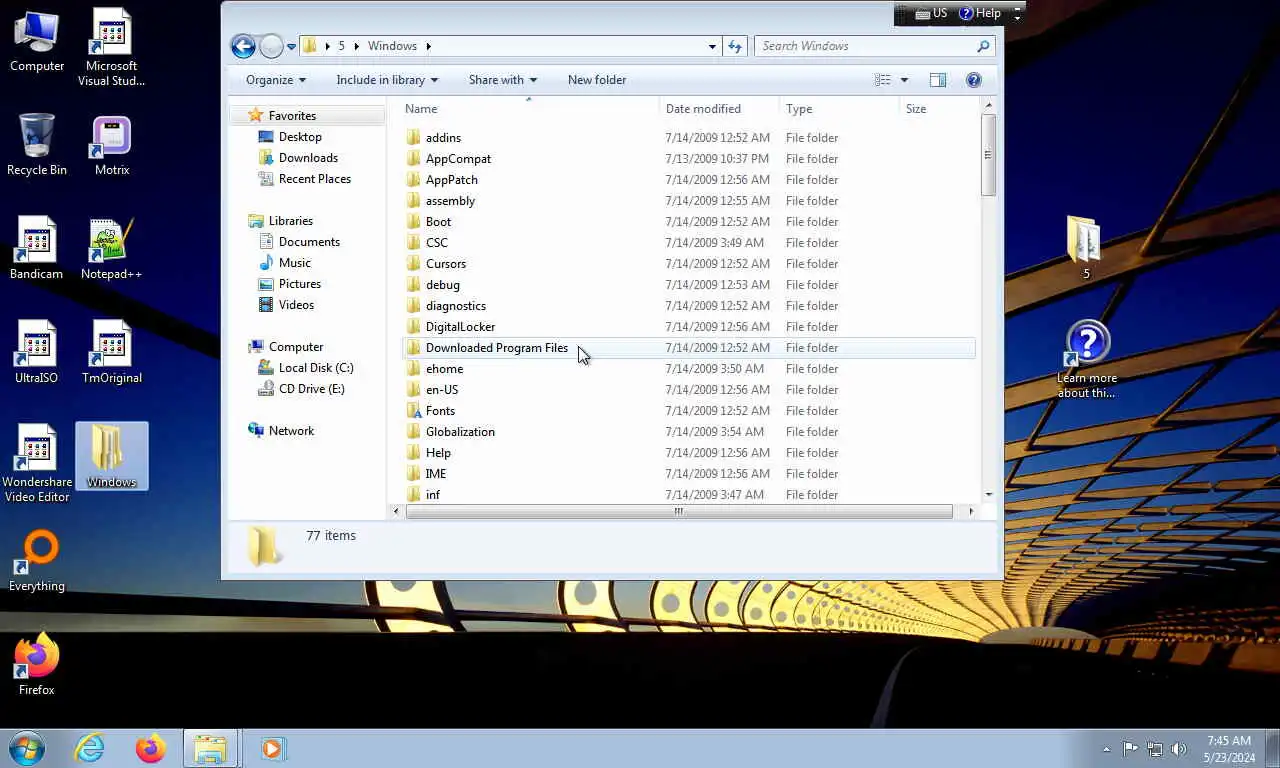This screenshot has width=1280, height=768.
Task: Select Music library in navigation pane
Action: [295, 263]
